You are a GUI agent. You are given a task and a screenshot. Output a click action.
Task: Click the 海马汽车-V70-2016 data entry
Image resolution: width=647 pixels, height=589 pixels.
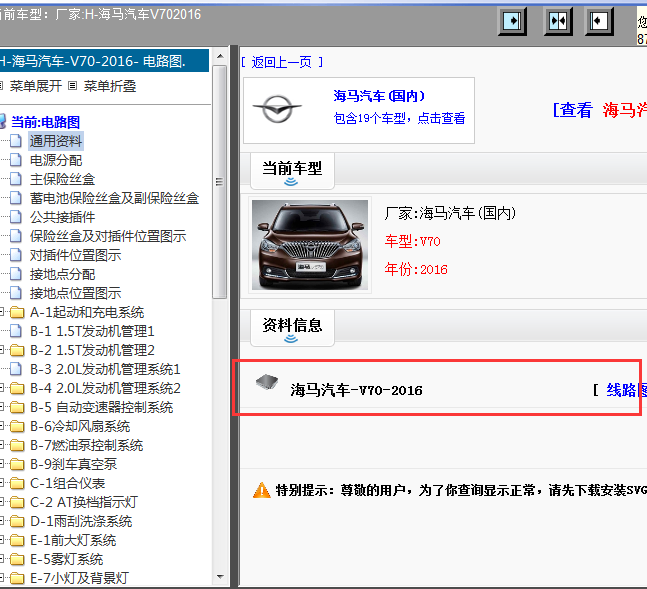pyautogui.click(x=357, y=390)
